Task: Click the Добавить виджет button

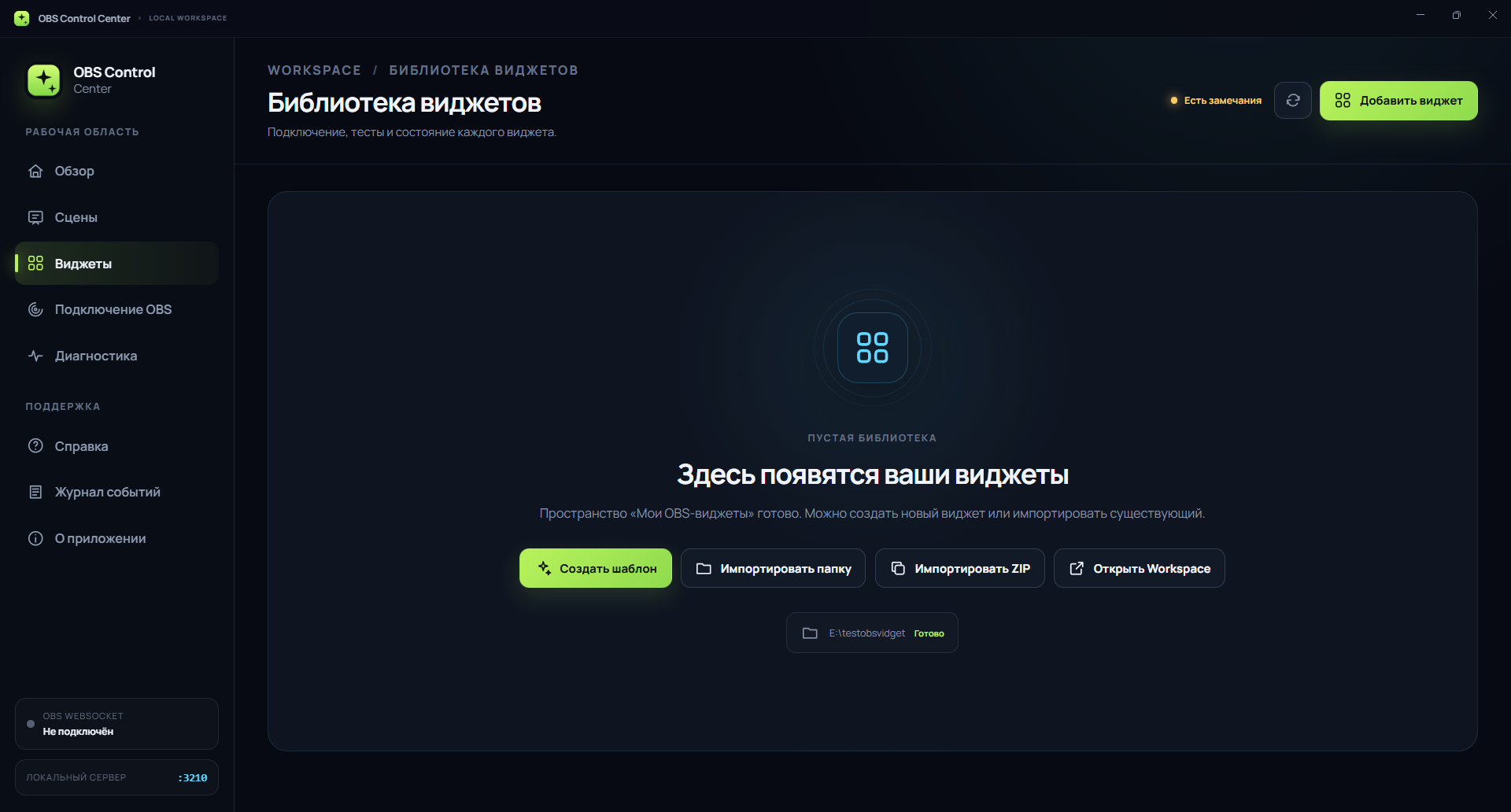Action: click(x=1398, y=101)
